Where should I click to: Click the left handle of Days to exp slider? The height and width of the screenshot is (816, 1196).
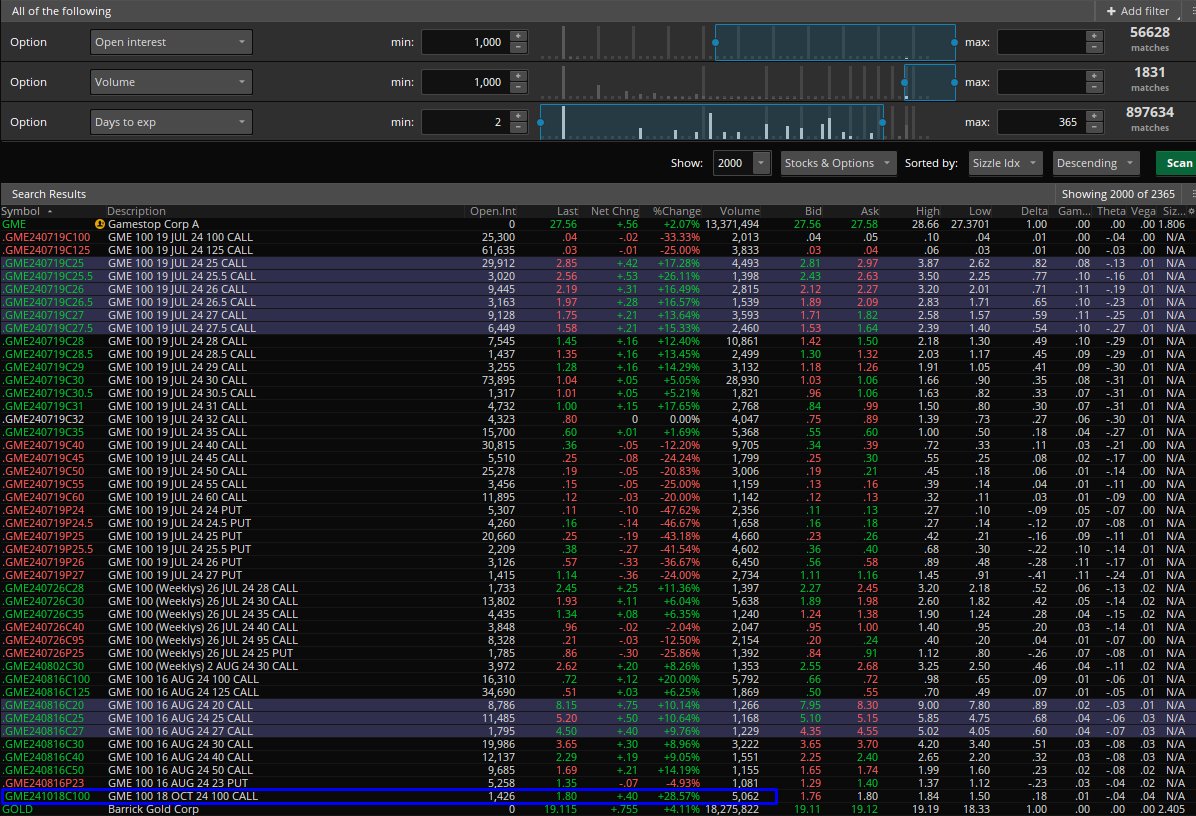[x=541, y=122]
